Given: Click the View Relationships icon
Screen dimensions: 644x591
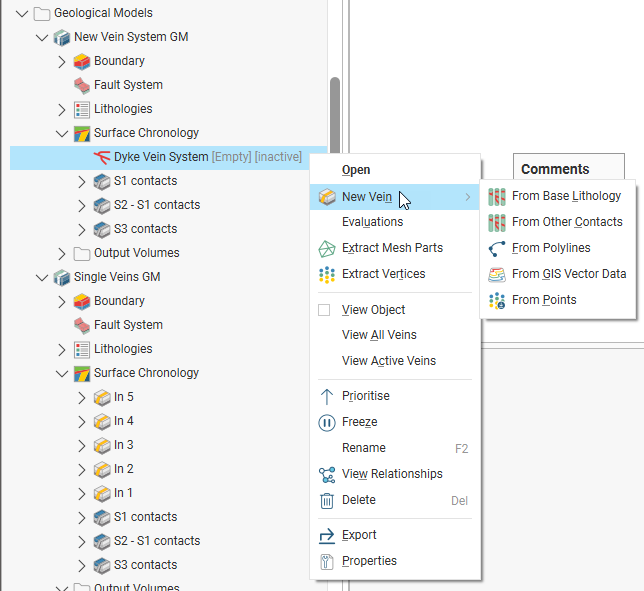Looking at the screenshot, I should point(326,474).
